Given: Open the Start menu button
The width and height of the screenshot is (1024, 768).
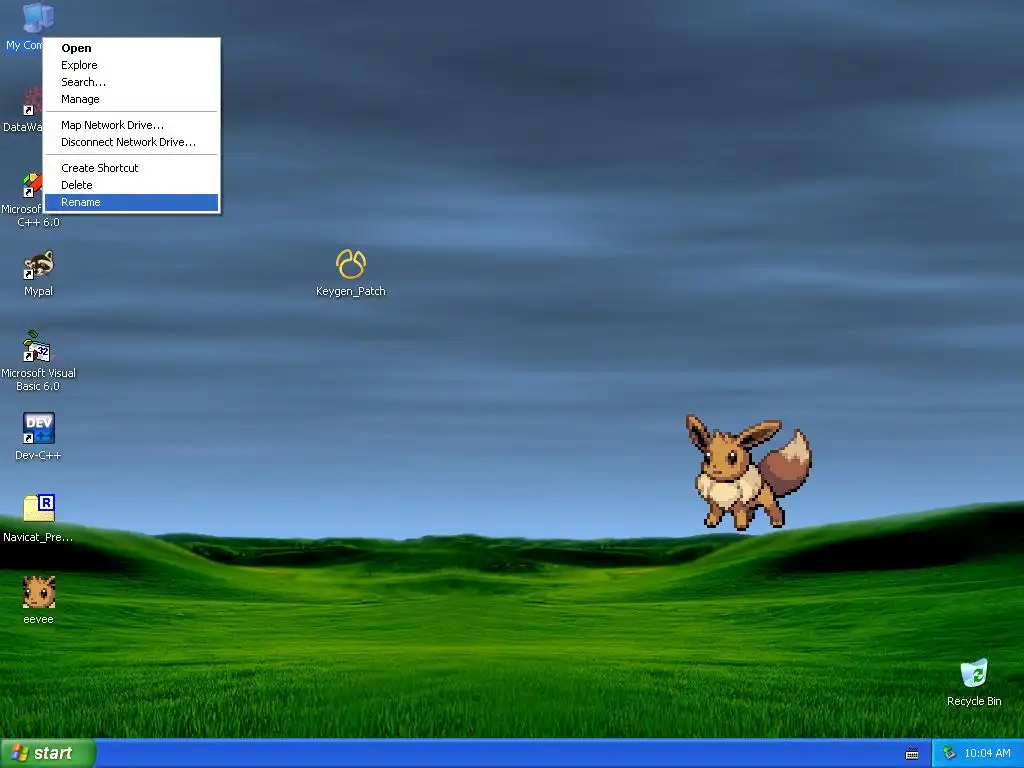Looking at the screenshot, I should tap(48, 753).
